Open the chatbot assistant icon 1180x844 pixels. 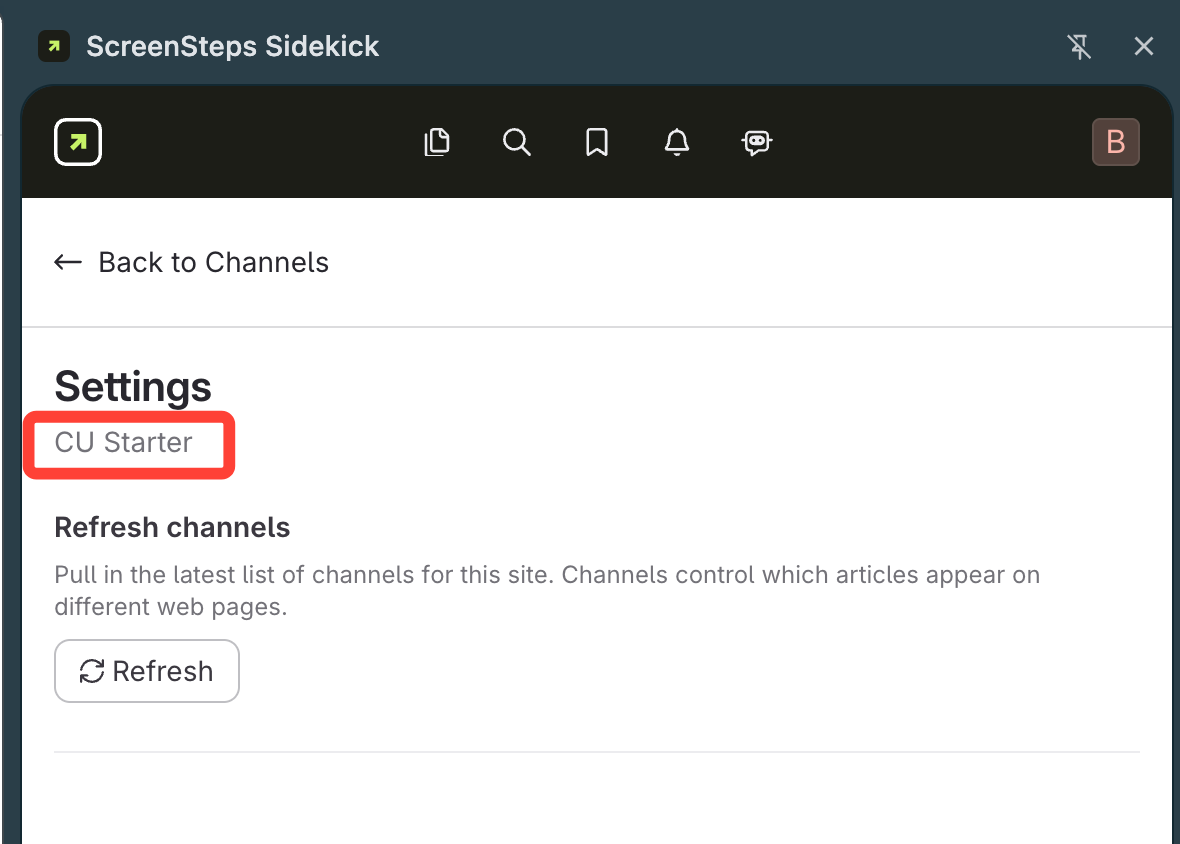pyautogui.click(x=757, y=143)
